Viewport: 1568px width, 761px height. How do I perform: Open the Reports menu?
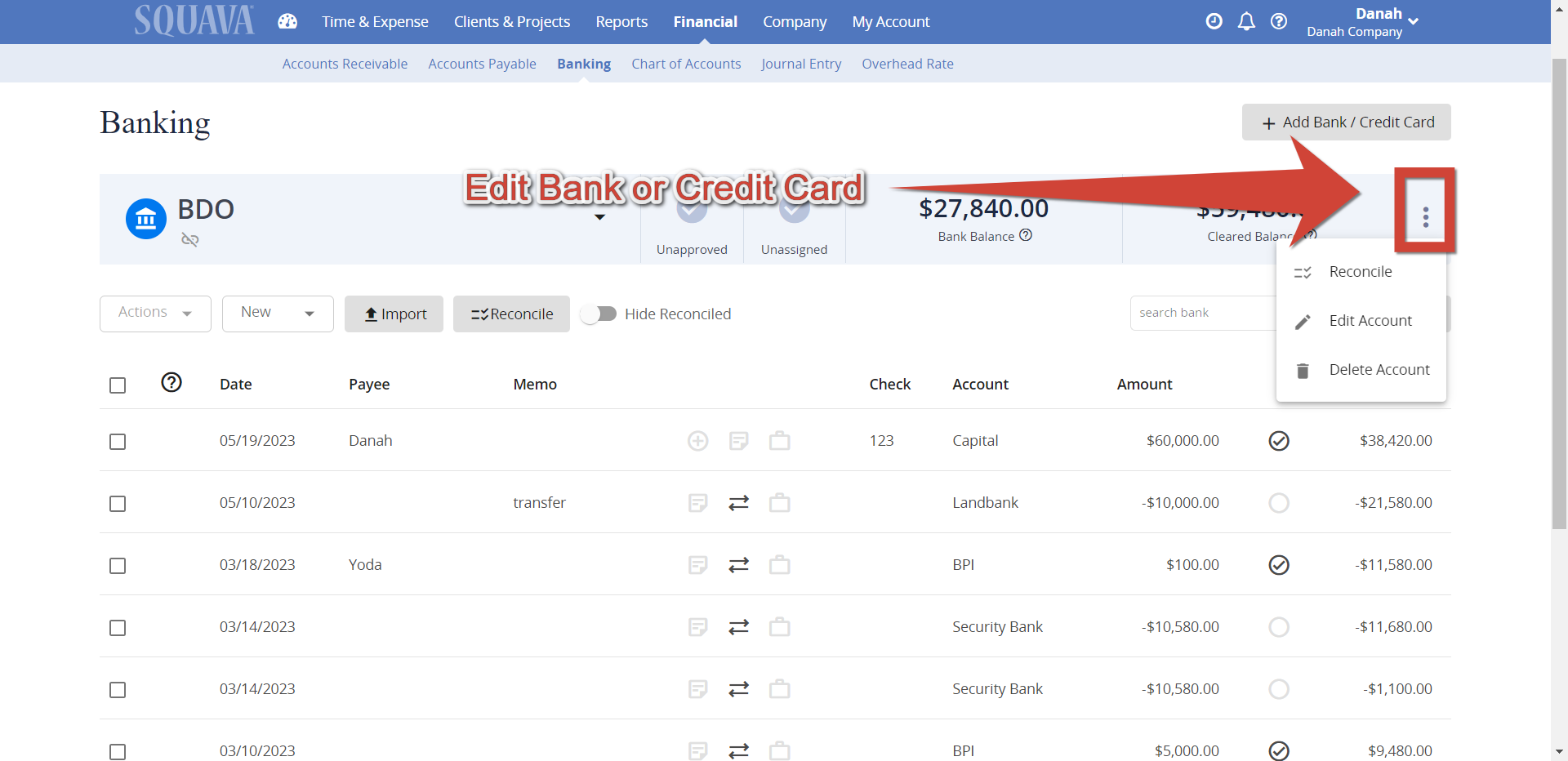click(x=621, y=21)
